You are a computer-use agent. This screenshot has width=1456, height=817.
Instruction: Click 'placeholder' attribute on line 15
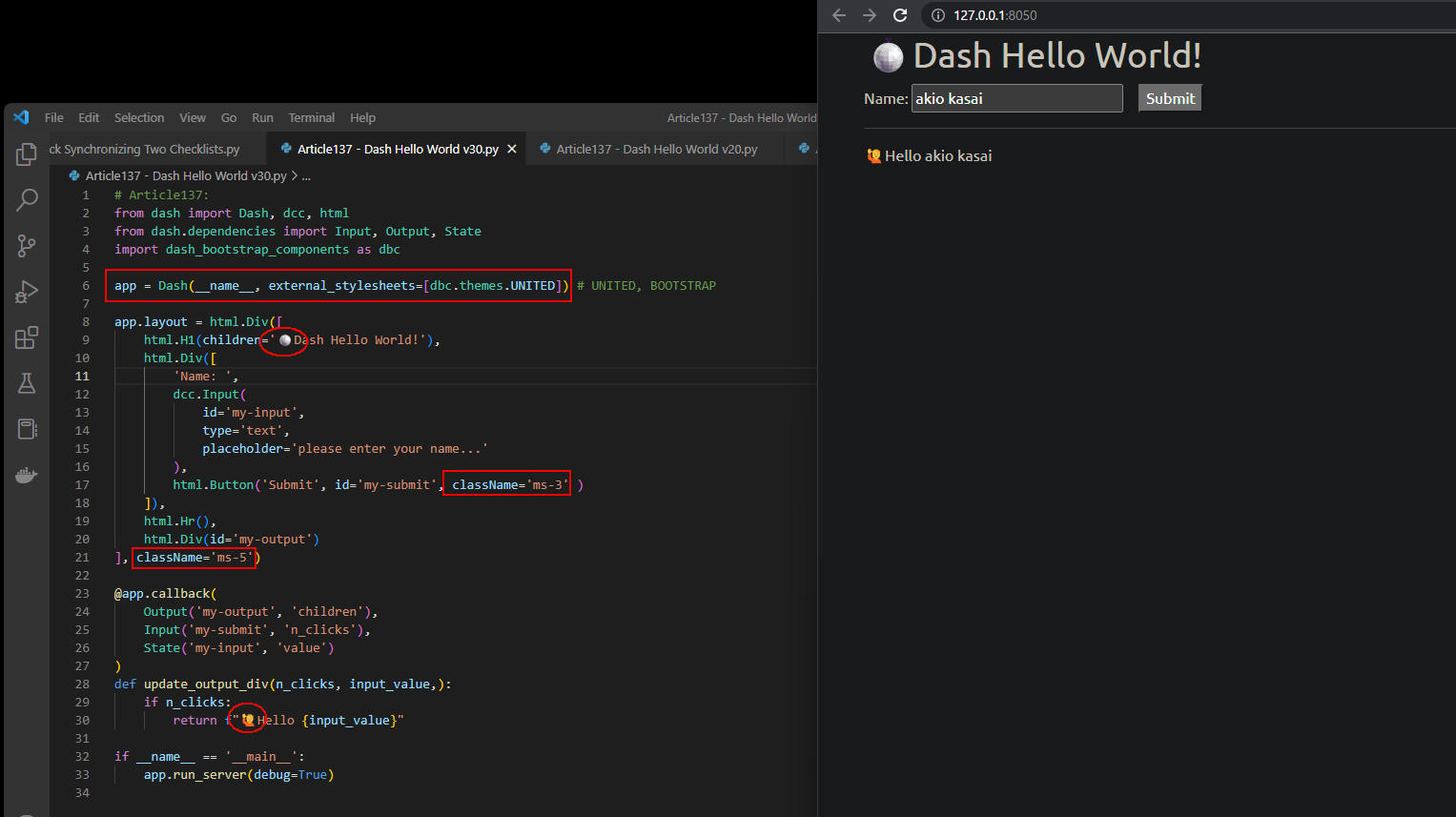coord(242,448)
